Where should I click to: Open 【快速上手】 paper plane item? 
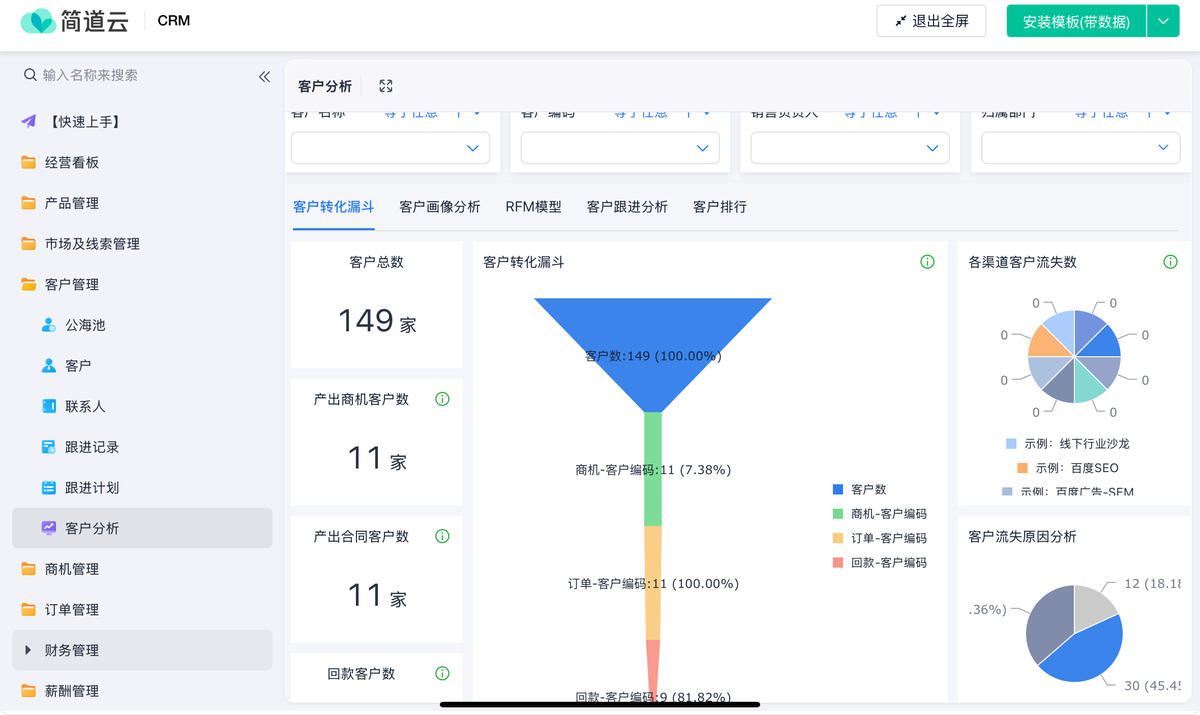tap(142, 122)
